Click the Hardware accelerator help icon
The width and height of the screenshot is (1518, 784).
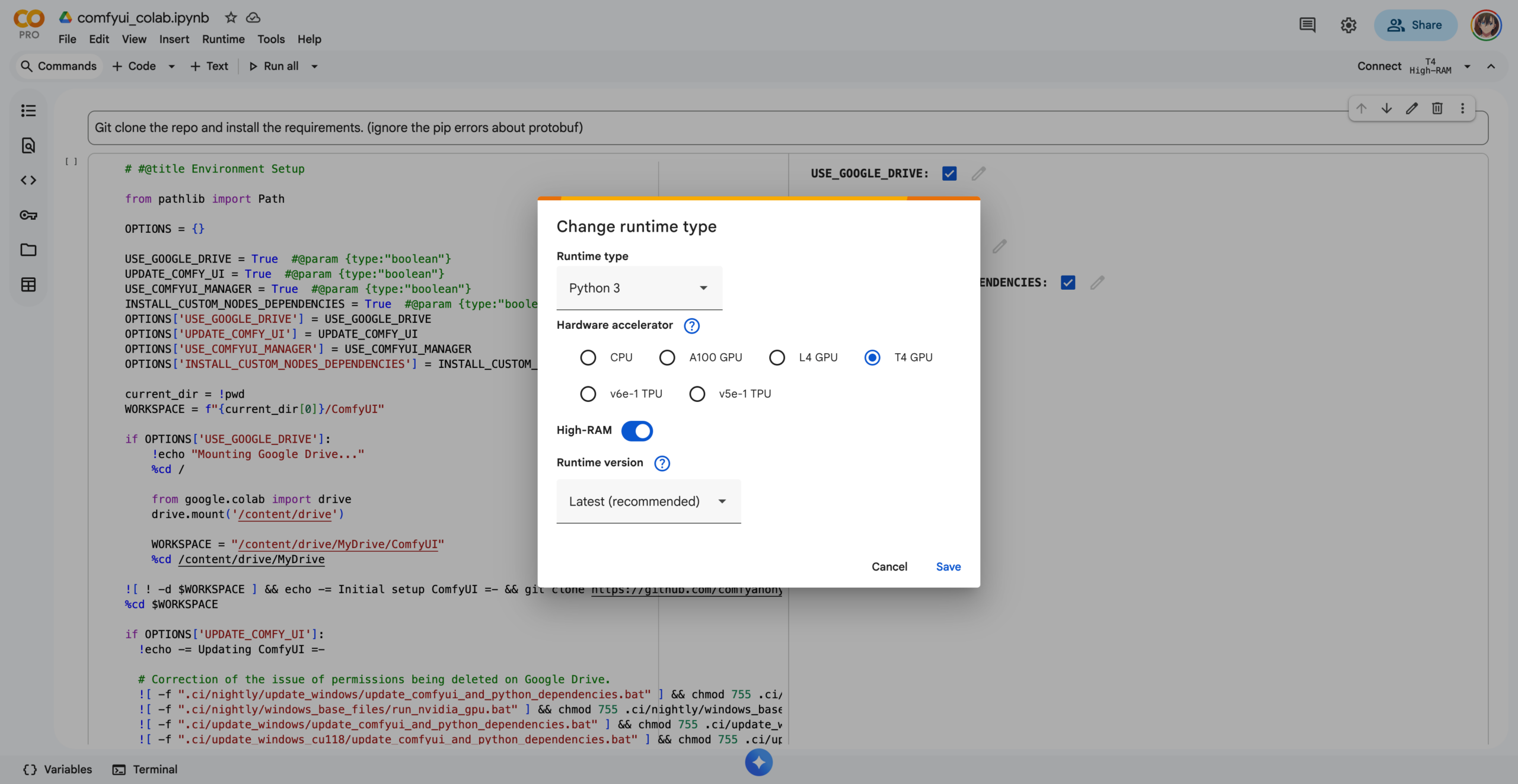coord(691,325)
